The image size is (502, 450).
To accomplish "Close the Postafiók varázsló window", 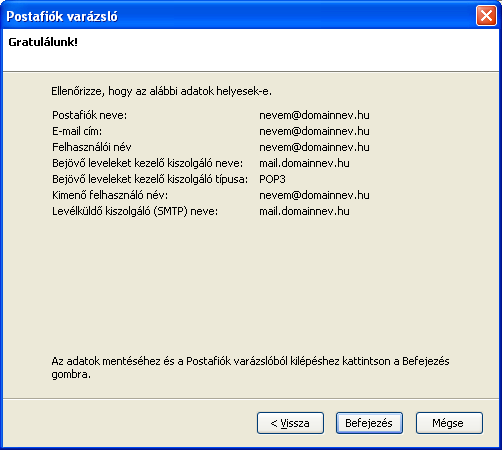I will pos(486,16).
